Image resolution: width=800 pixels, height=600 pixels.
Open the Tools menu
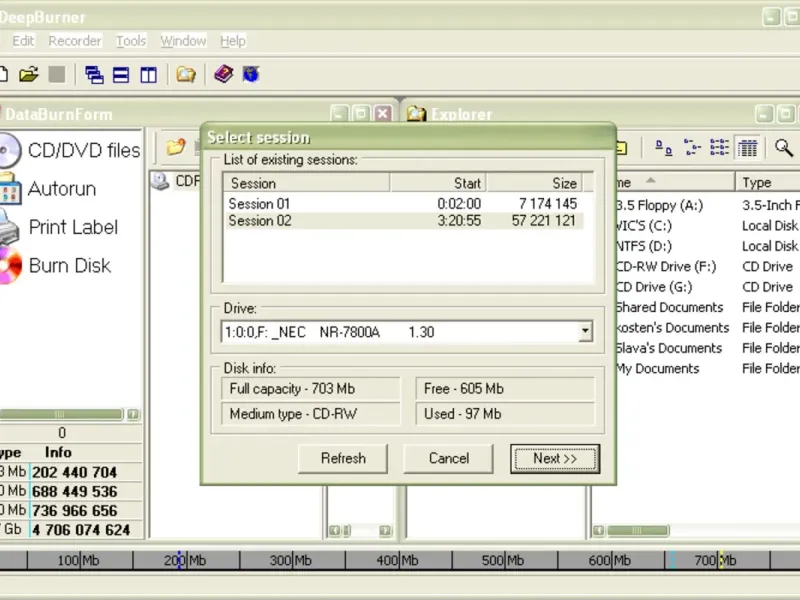click(131, 41)
